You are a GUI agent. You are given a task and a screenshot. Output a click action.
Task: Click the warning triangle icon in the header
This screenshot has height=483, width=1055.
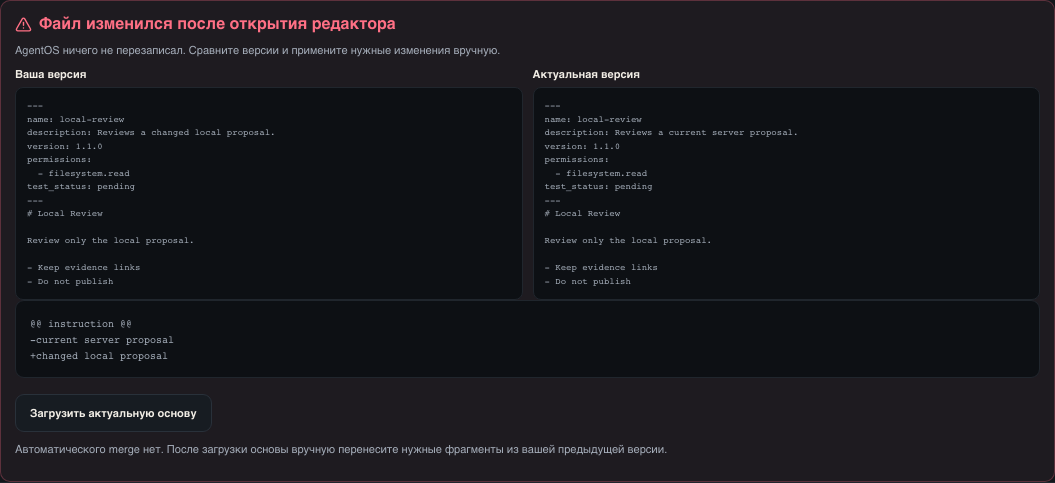tap(24, 24)
